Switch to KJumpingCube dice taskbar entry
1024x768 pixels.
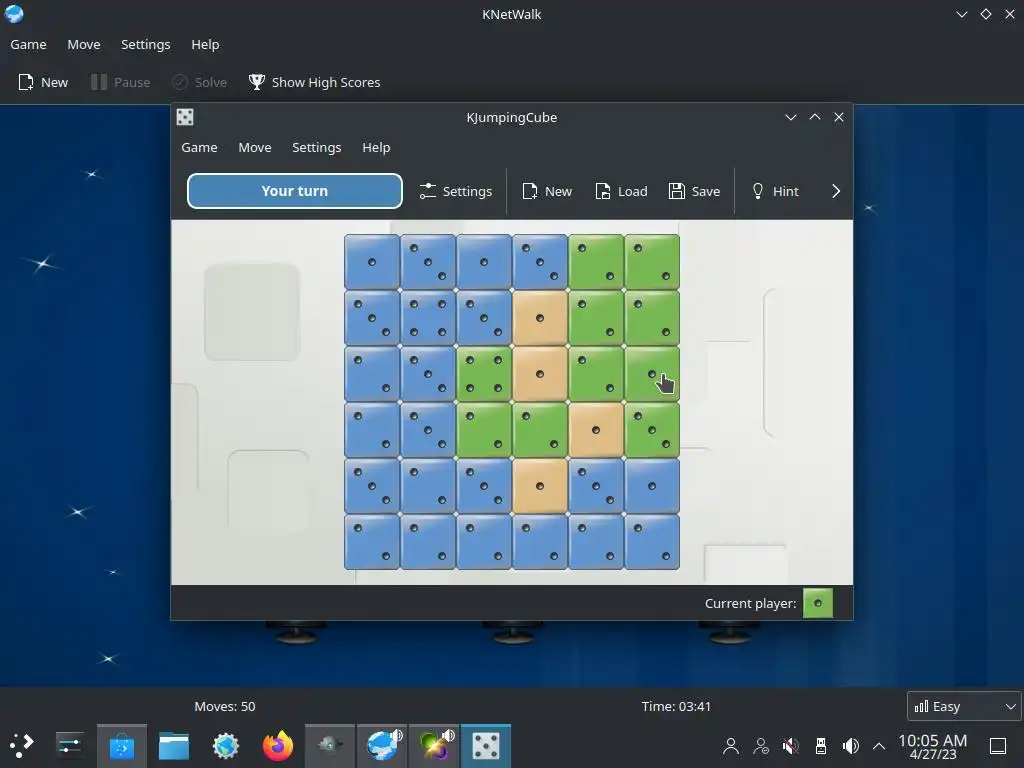(x=486, y=745)
